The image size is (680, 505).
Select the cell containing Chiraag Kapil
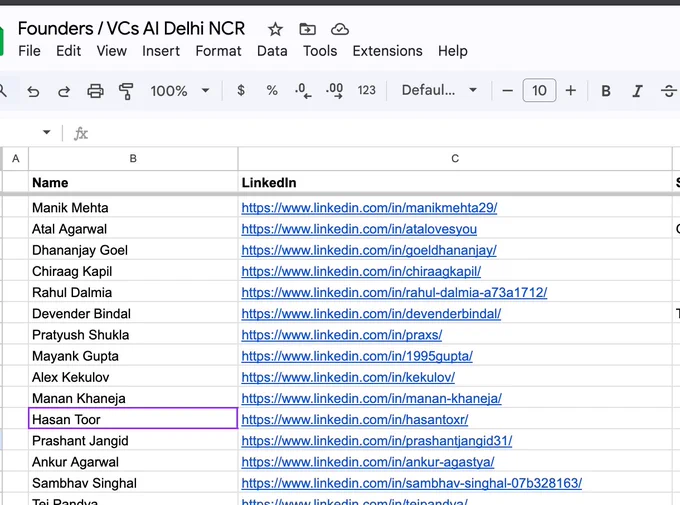tap(133, 271)
